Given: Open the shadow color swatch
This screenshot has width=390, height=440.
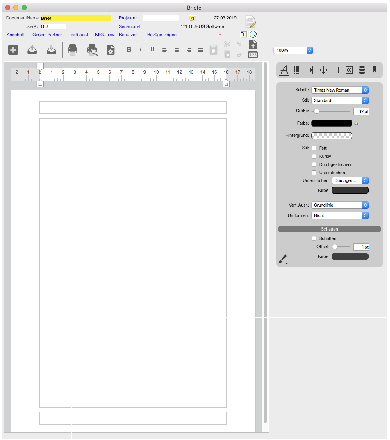Looking at the screenshot, I should click(x=350, y=257).
